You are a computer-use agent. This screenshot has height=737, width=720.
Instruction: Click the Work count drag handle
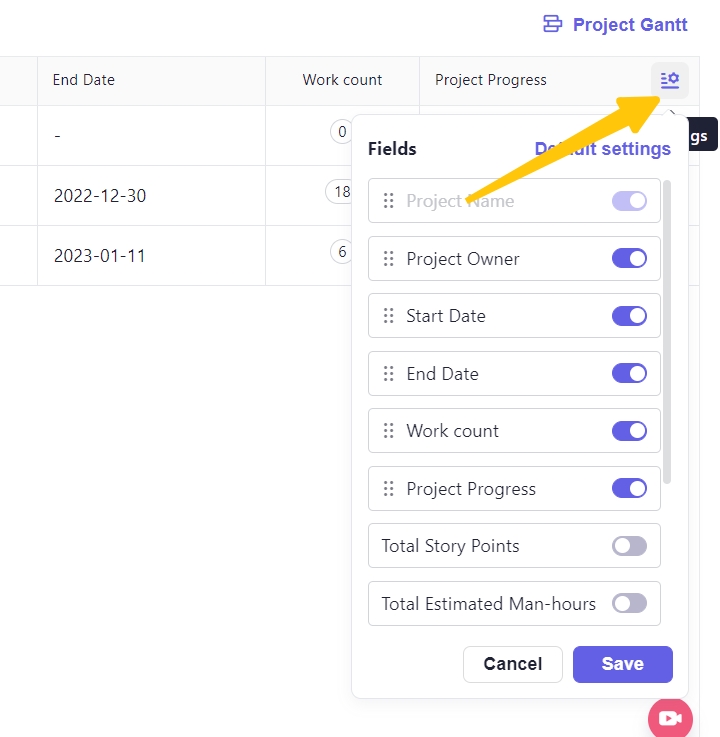coord(389,431)
